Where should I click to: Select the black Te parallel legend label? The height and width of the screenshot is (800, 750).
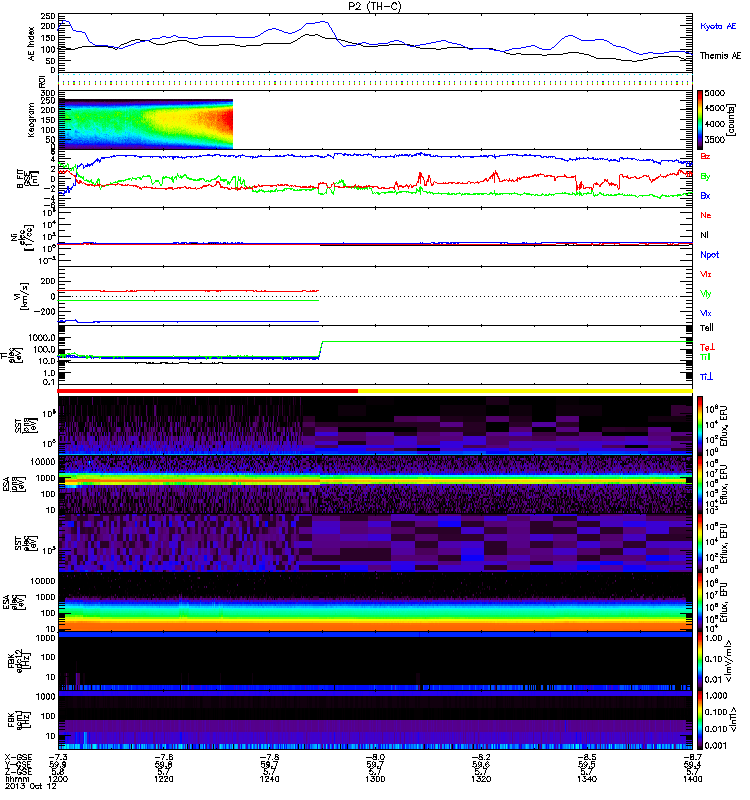coord(706,328)
